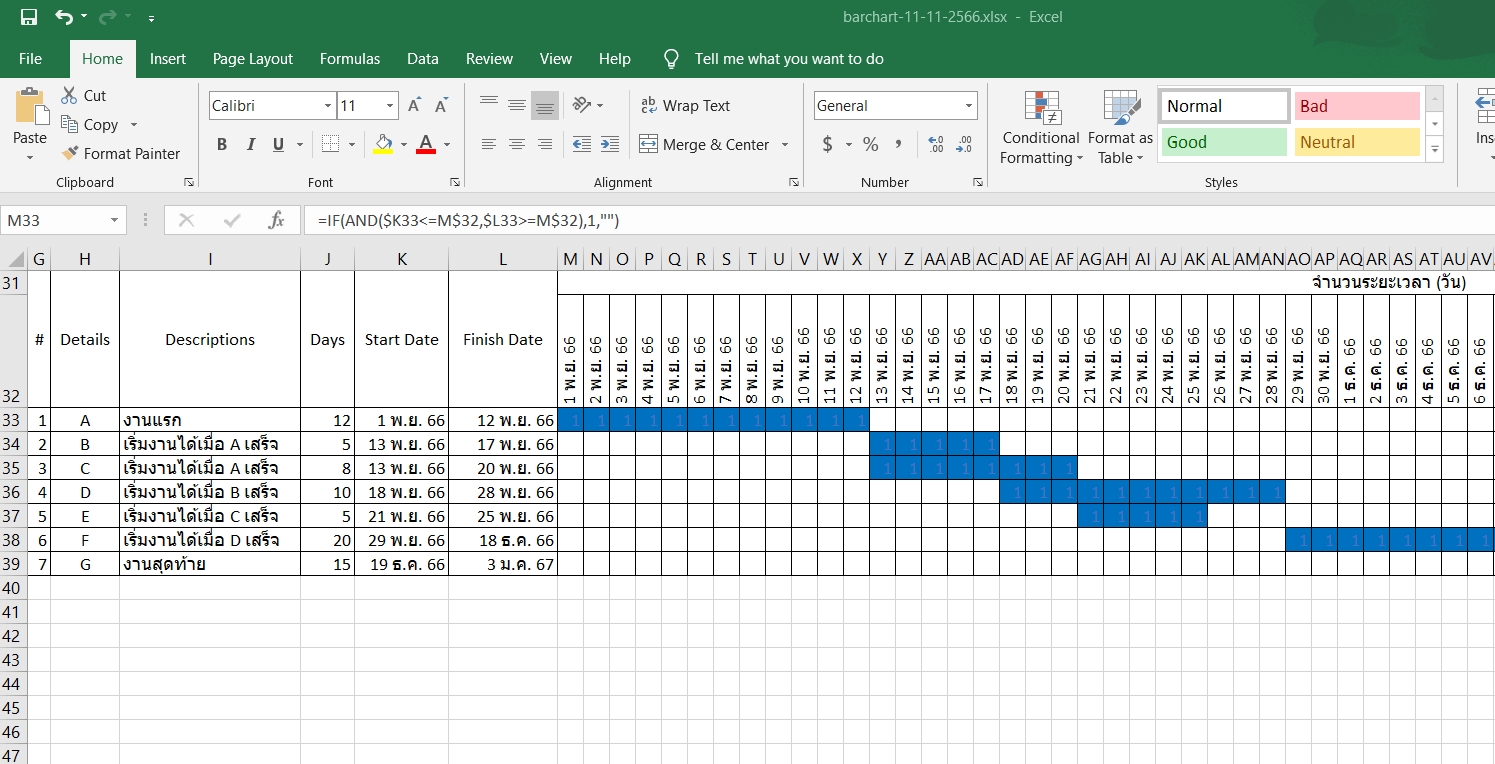Toggle Comma Style formatting
Screen dimensions: 1495x764
[898, 144]
